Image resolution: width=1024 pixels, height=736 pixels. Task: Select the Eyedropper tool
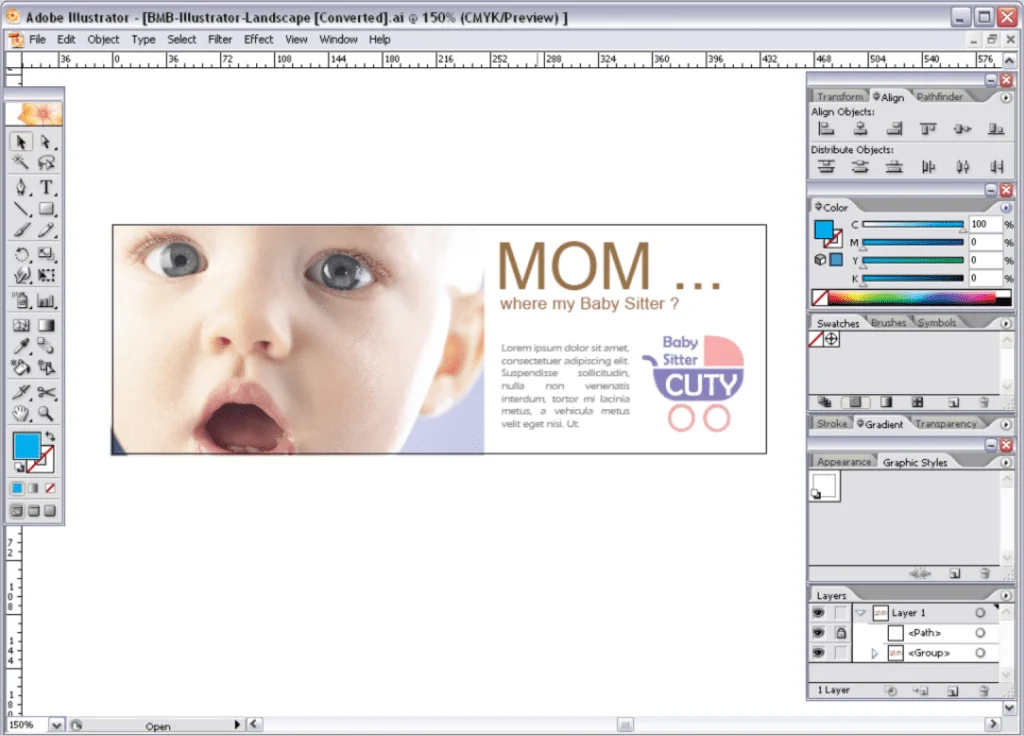pos(21,347)
